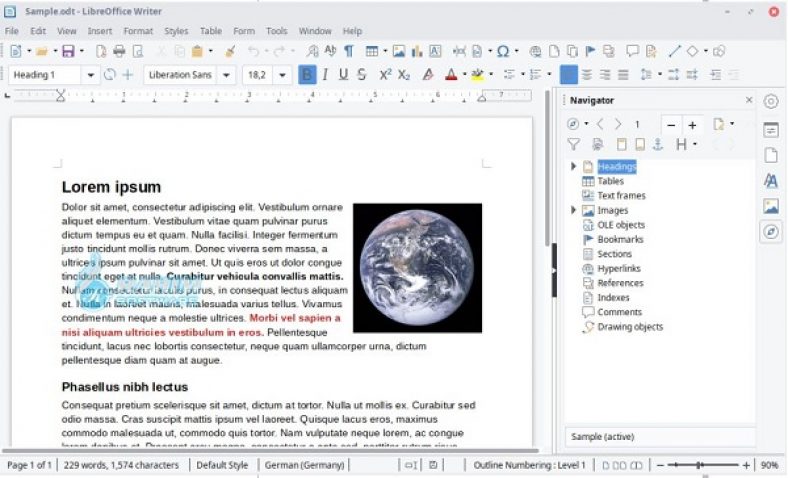Select Hyperlinks in the Navigator list
The image size is (788, 478).
[x=619, y=269]
